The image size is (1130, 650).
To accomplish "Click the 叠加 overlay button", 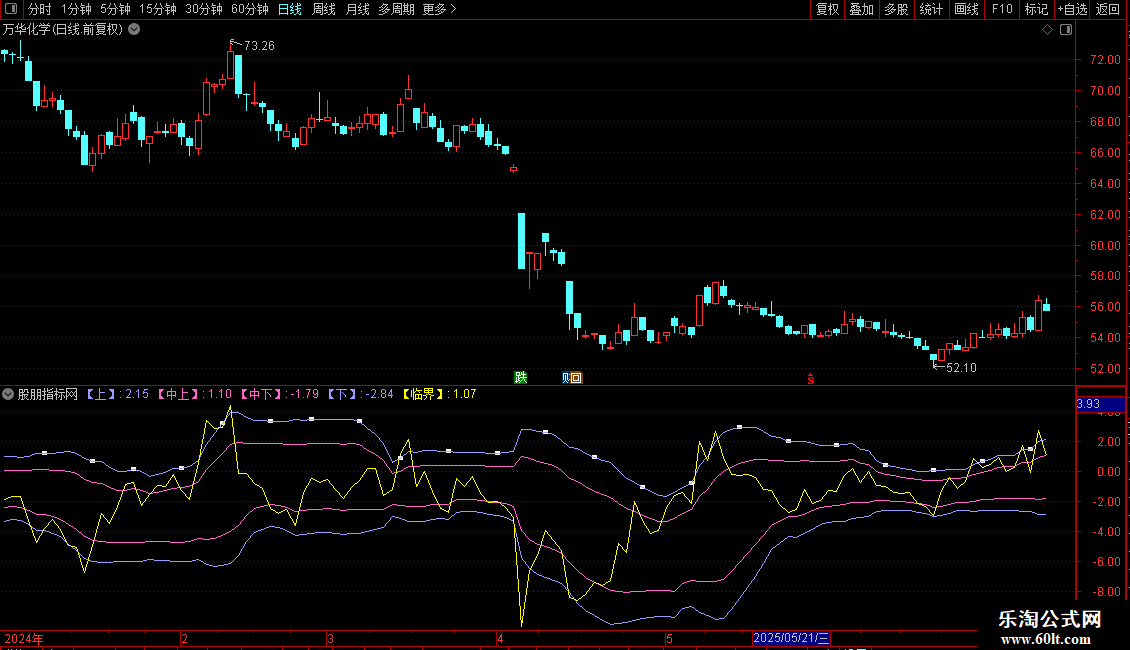I will click(862, 9).
